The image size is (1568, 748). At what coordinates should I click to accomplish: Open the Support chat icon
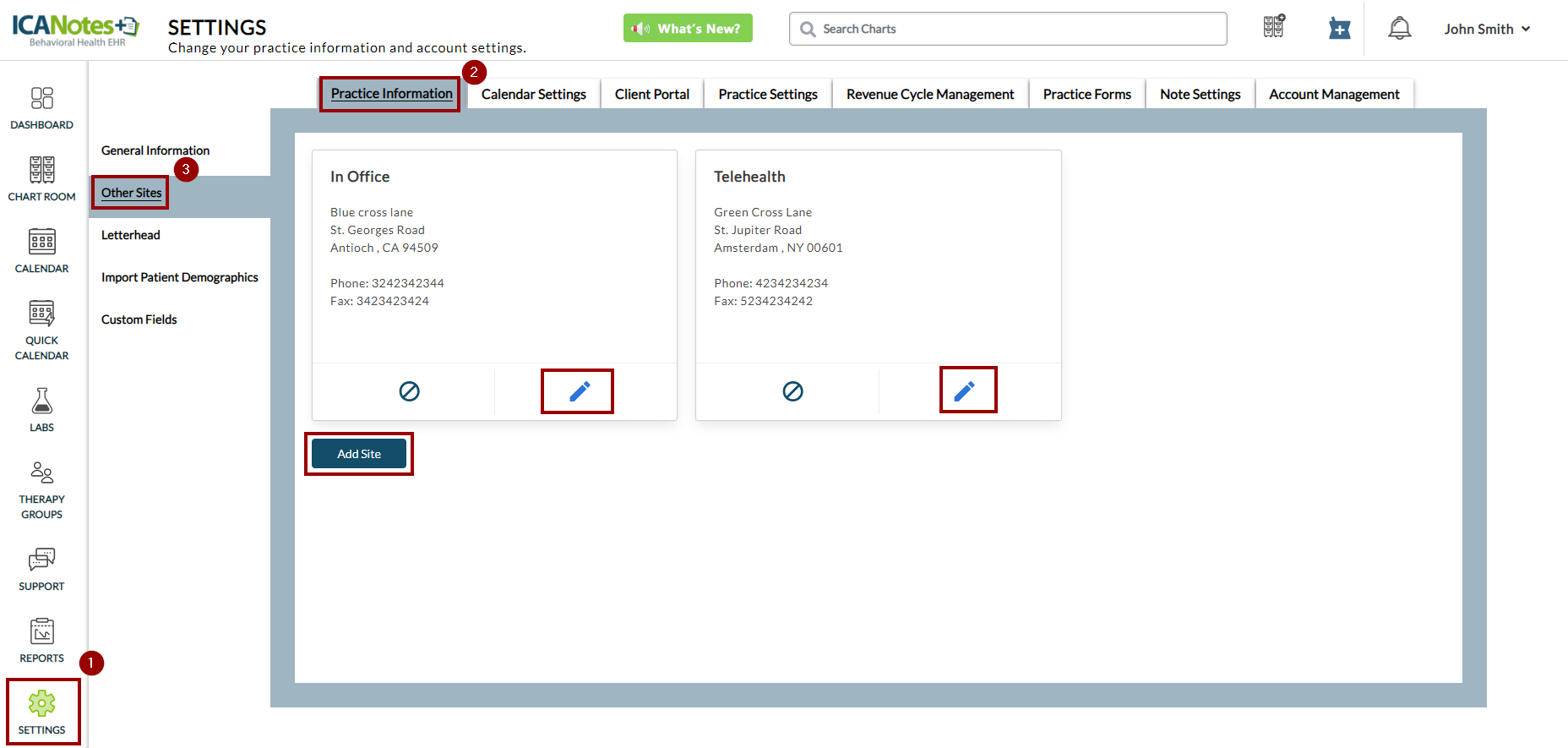[41, 569]
